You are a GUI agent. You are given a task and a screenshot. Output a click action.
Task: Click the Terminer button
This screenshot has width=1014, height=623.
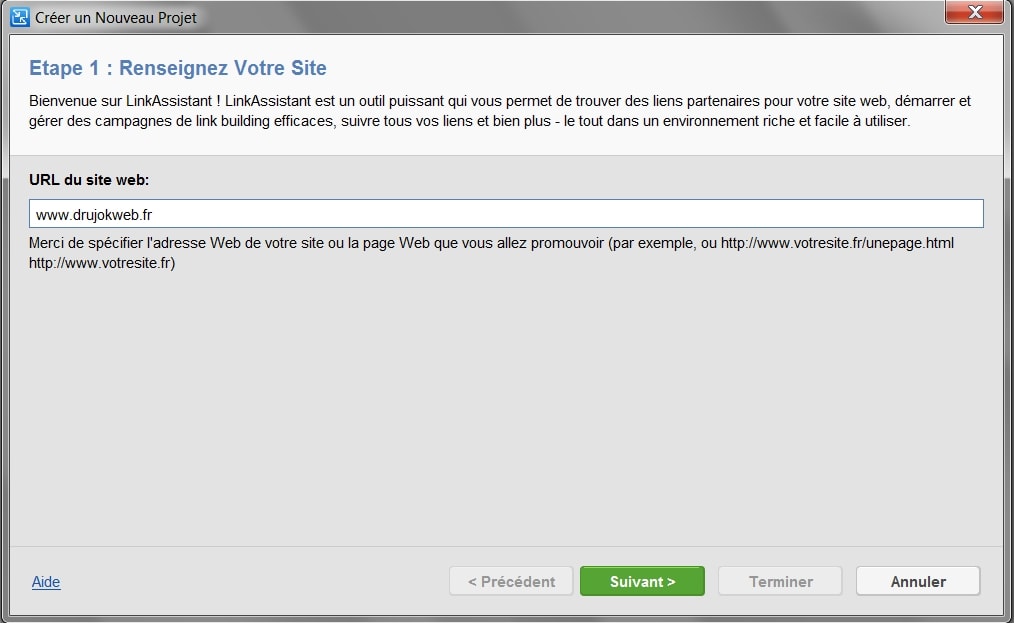coord(780,581)
